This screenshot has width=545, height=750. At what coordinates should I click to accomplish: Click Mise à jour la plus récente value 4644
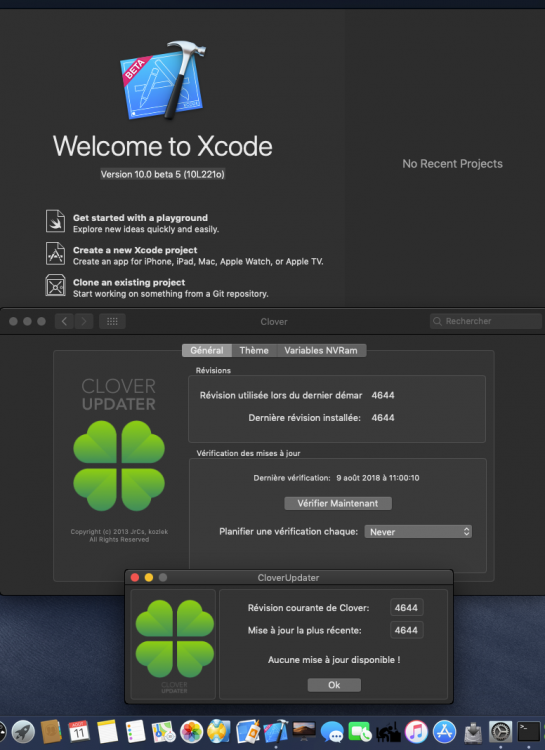[x=406, y=630]
